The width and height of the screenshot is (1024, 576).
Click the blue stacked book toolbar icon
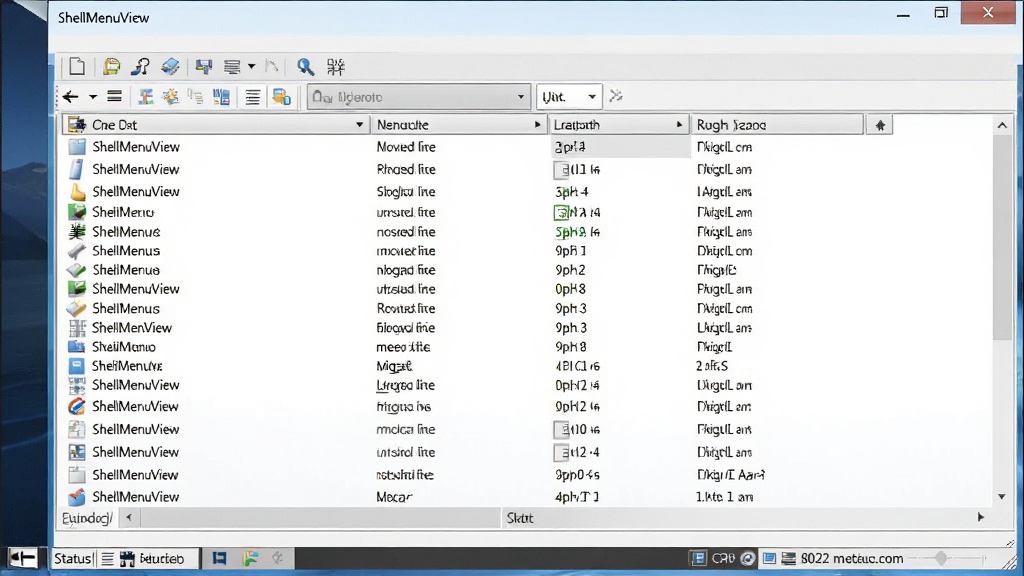[170, 66]
